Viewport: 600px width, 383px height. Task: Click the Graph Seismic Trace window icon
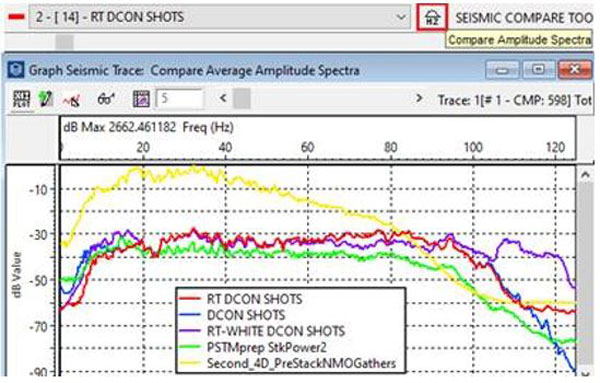(16, 70)
